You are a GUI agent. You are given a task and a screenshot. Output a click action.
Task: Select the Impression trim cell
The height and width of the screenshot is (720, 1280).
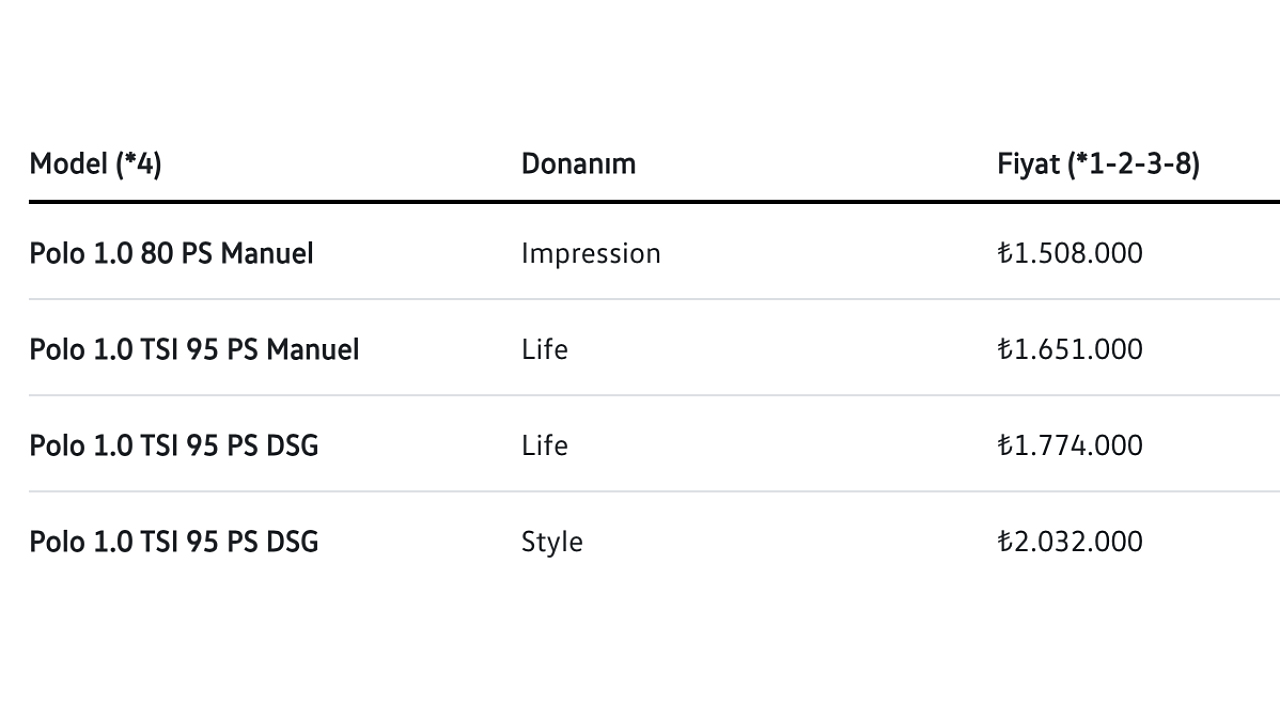click(590, 254)
